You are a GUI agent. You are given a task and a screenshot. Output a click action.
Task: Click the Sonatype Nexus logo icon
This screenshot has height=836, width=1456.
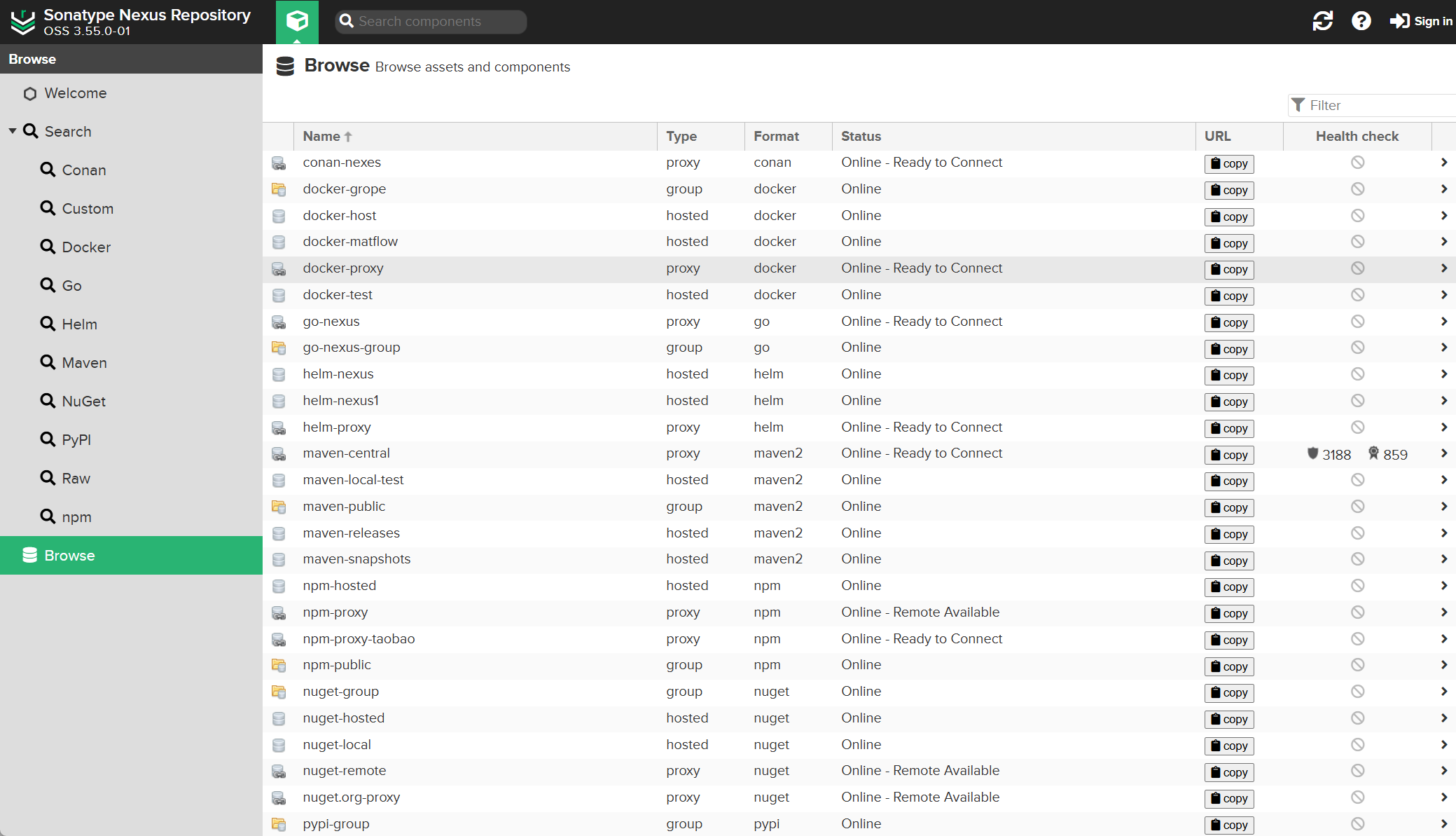coord(23,22)
